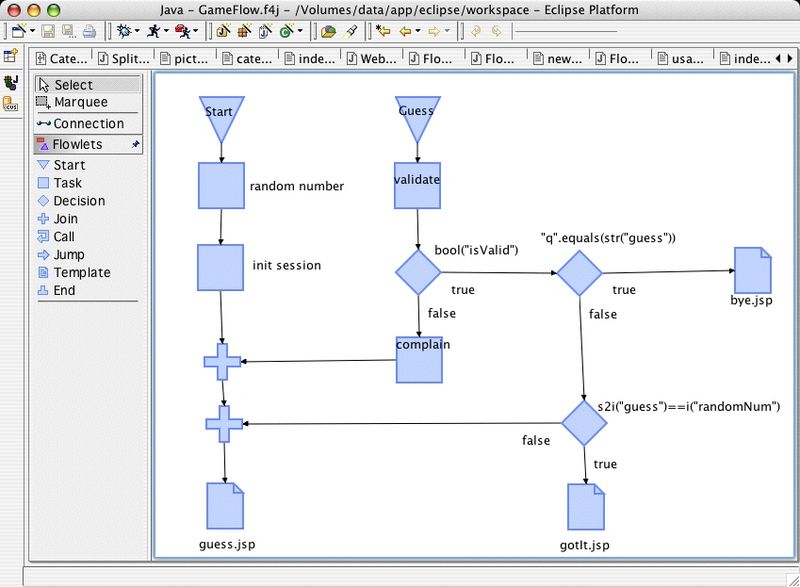This screenshot has height=587, width=800.
Task: Select the Template flowlet palette entry
Action: coord(81,273)
